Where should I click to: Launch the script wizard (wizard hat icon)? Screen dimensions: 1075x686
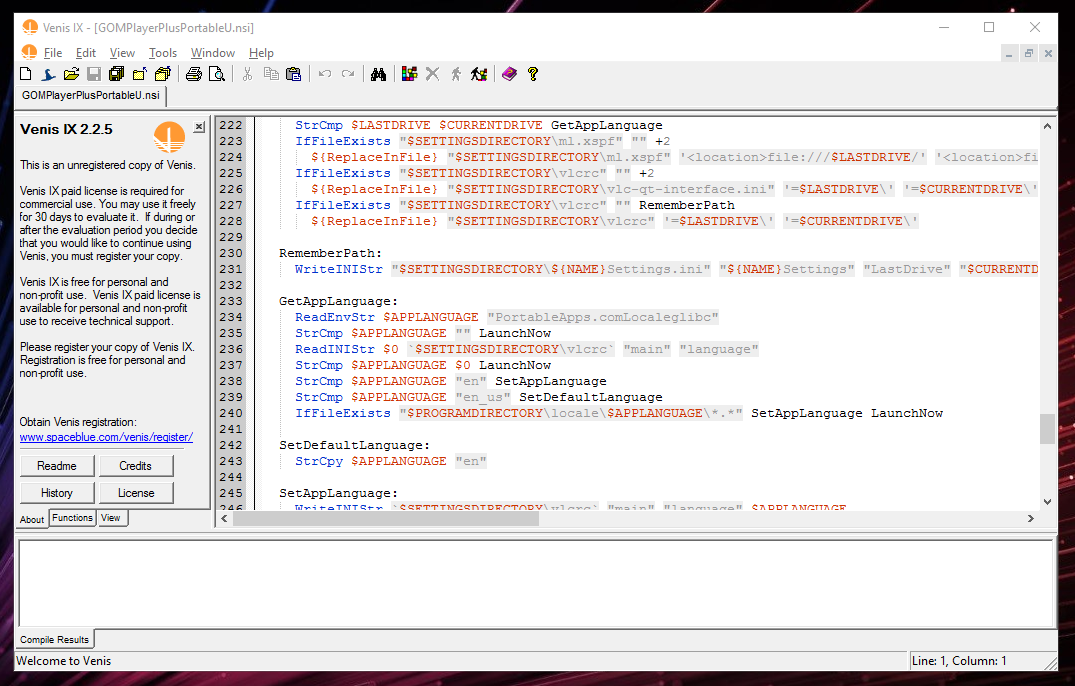click(48, 74)
